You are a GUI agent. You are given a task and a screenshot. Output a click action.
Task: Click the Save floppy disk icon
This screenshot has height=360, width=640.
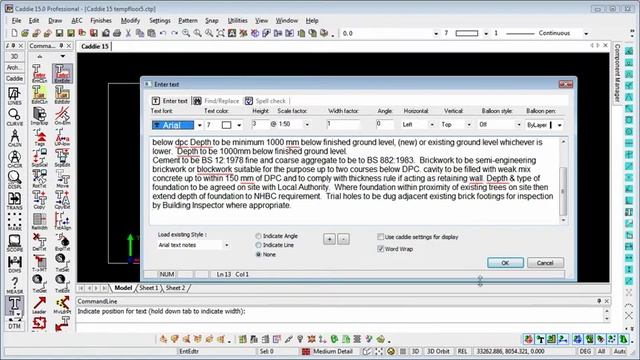(x=59, y=33)
